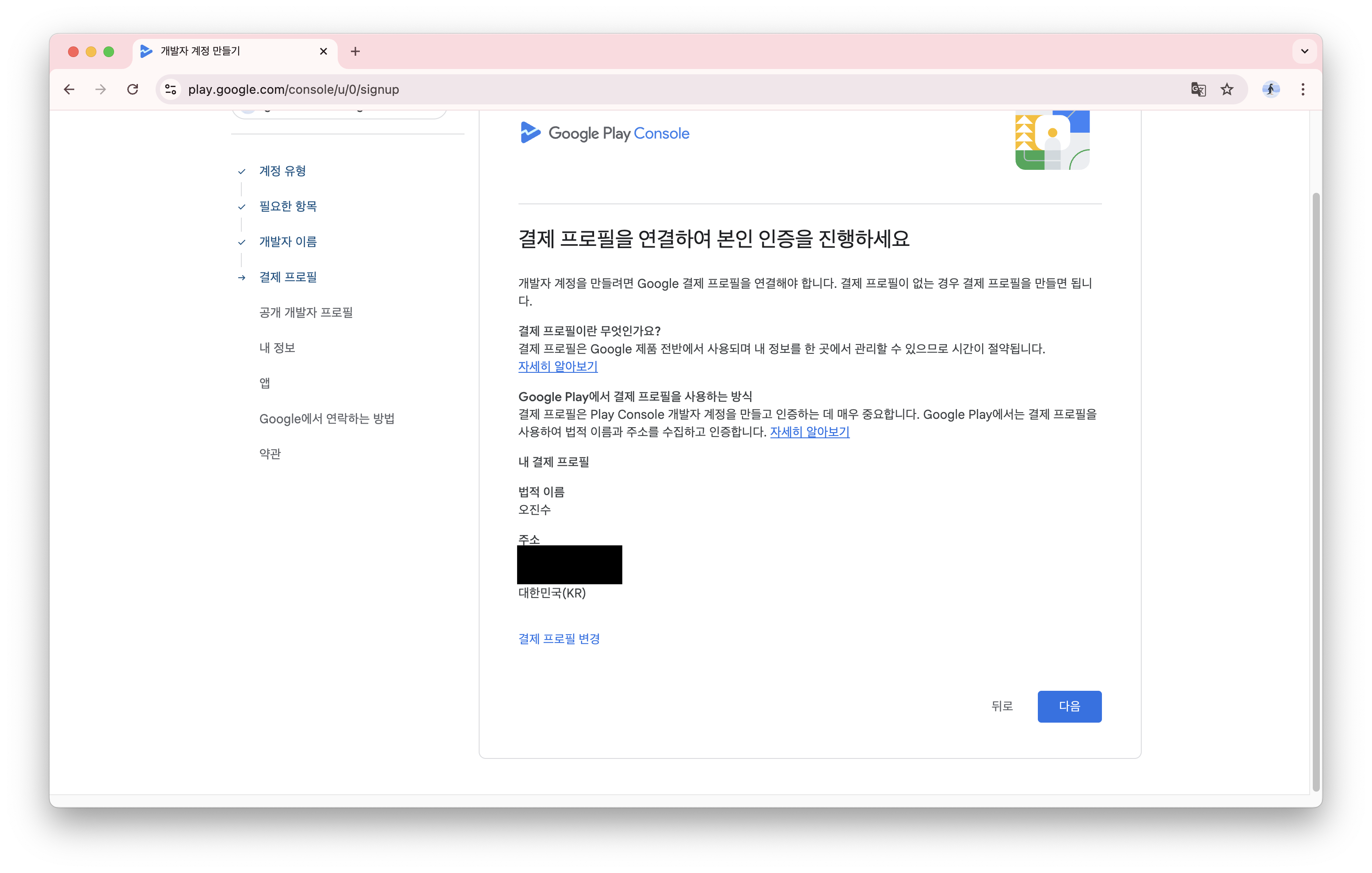Screen dimensions: 1372x873
Task: Open site information settings in the address bar
Action: 170,89
